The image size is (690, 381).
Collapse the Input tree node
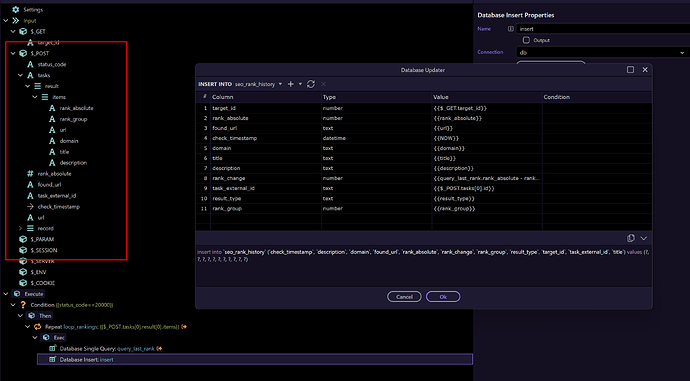pos(6,20)
